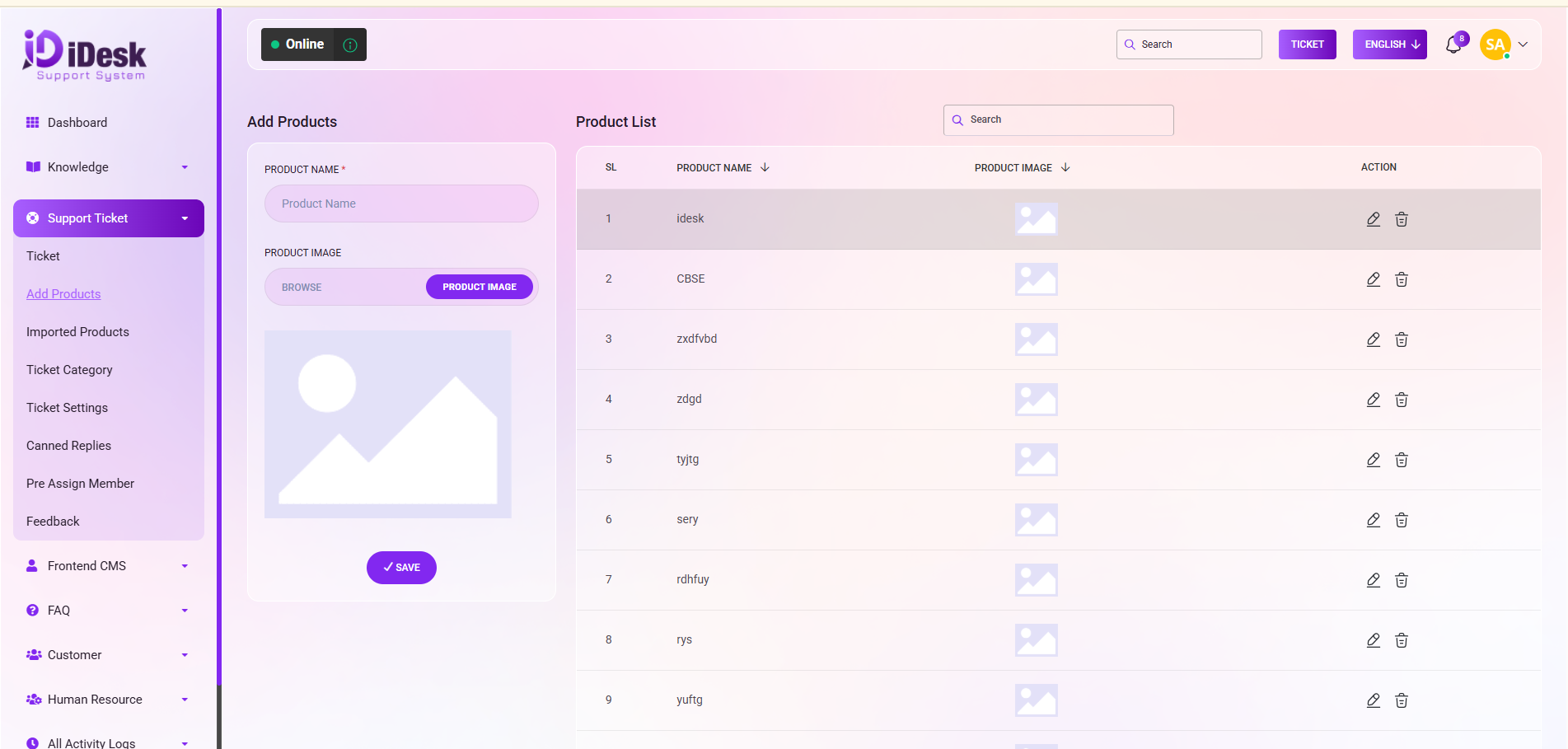The width and height of the screenshot is (1568, 749).
Task: Focus the Product Name input field
Action: coord(401,204)
